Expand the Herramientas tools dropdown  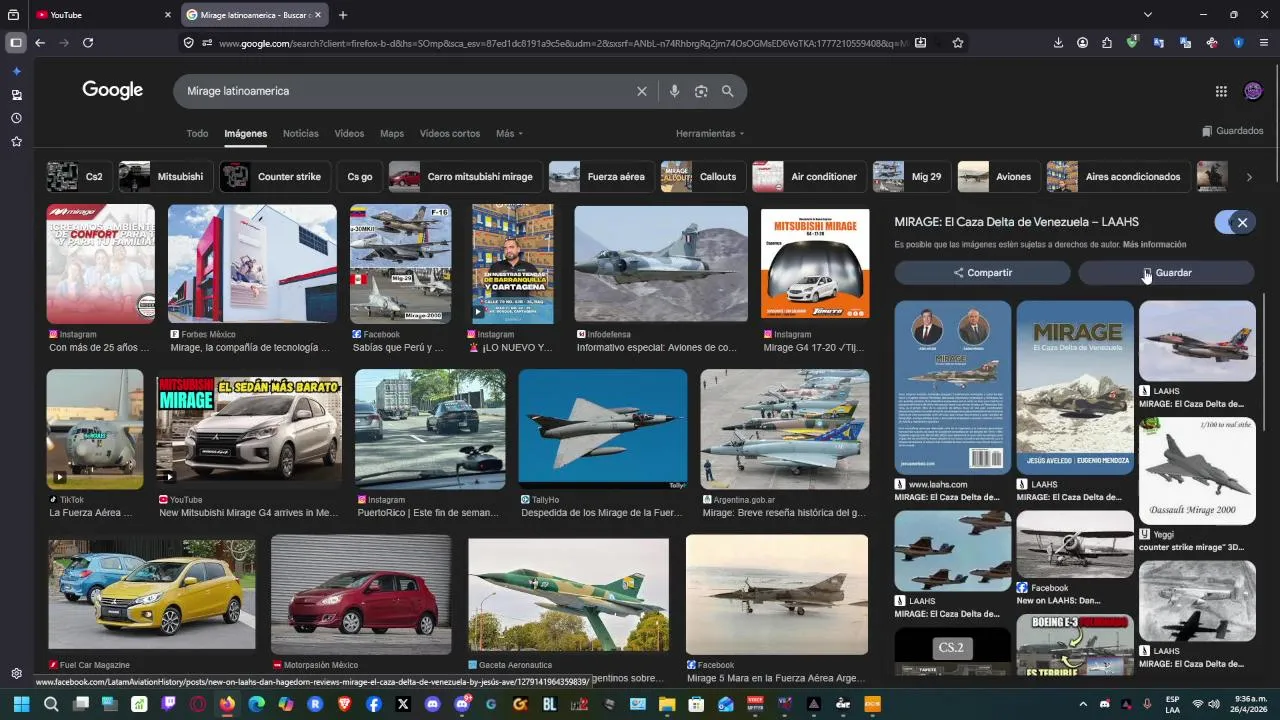(710, 134)
